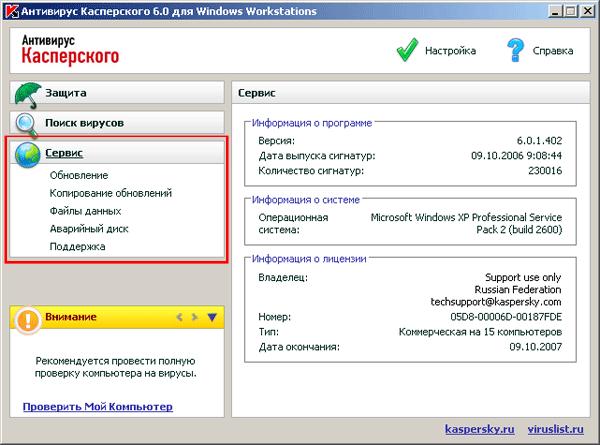The height and width of the screenshot is (445, 600).
Task: Click expiry date 09.10.2007
Action: click(x=535, y=347)
